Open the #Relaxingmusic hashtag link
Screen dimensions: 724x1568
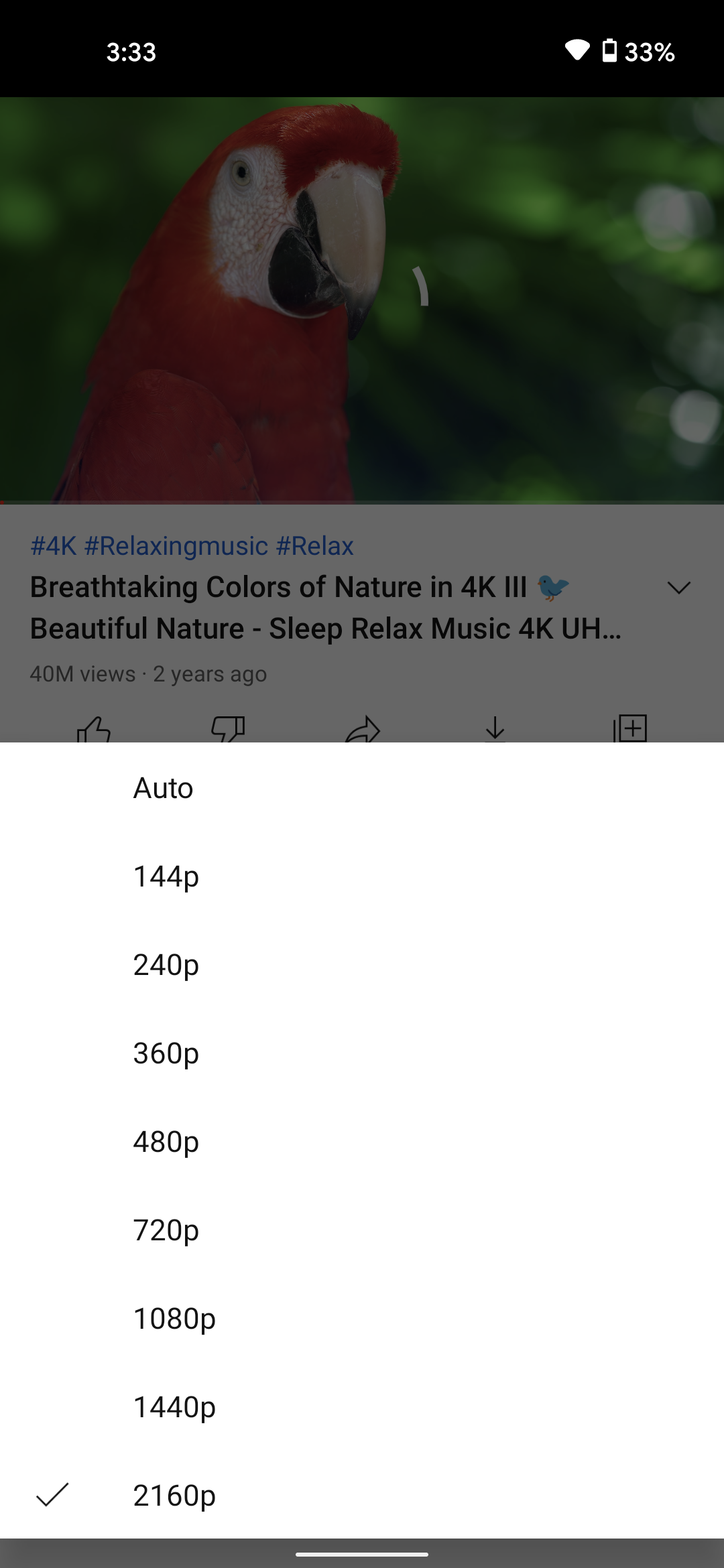176,546
